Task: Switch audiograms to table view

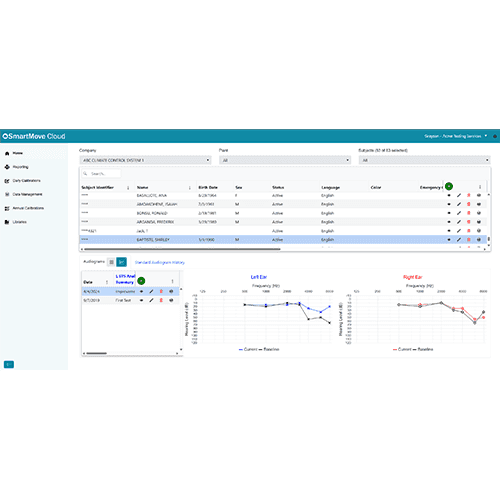Action: coord(111,262)
